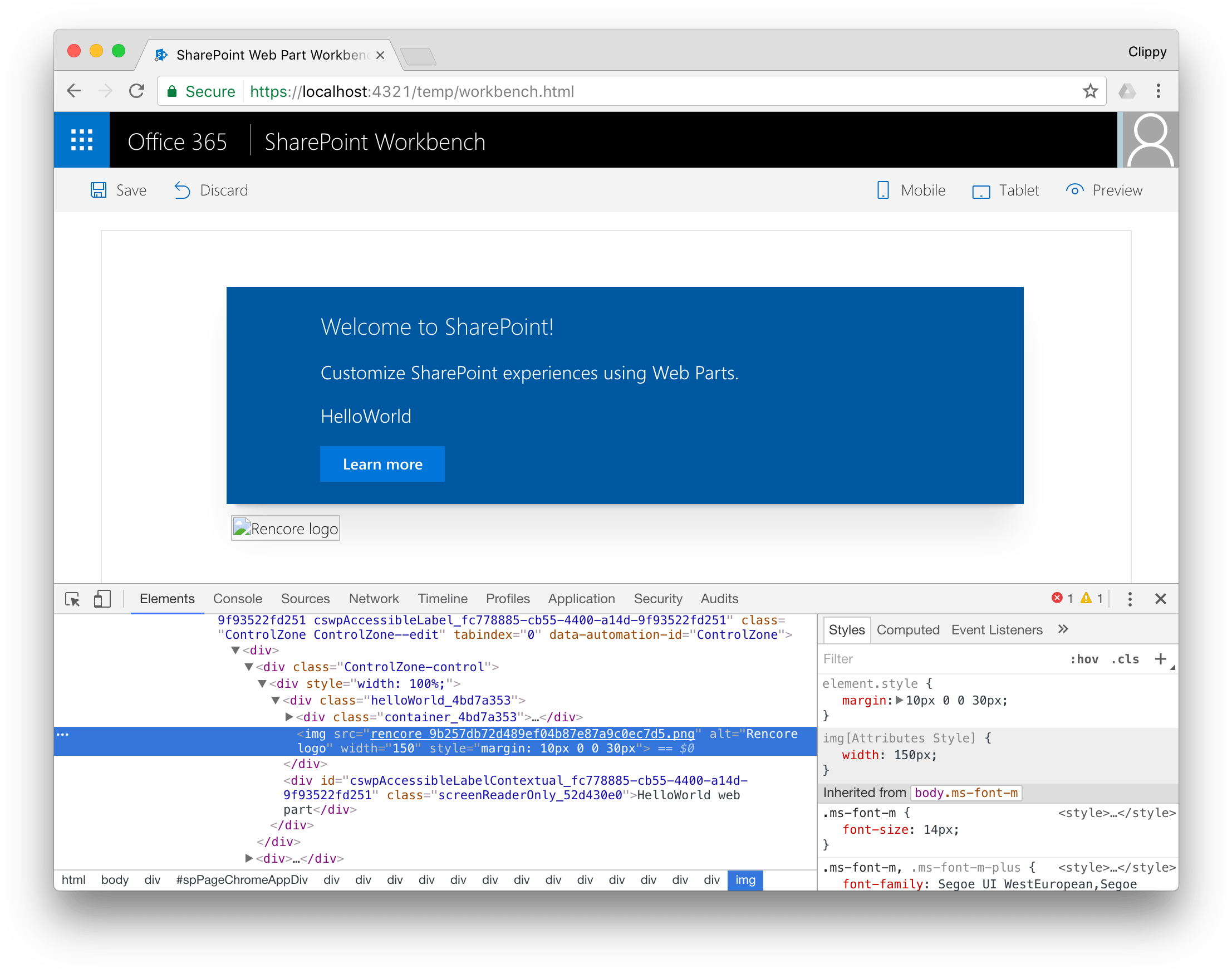The height and width of the screenshot is (973, 1232).
Task: Click the red error counter badge in DevTools
Action: click(x=1058, y=598)
